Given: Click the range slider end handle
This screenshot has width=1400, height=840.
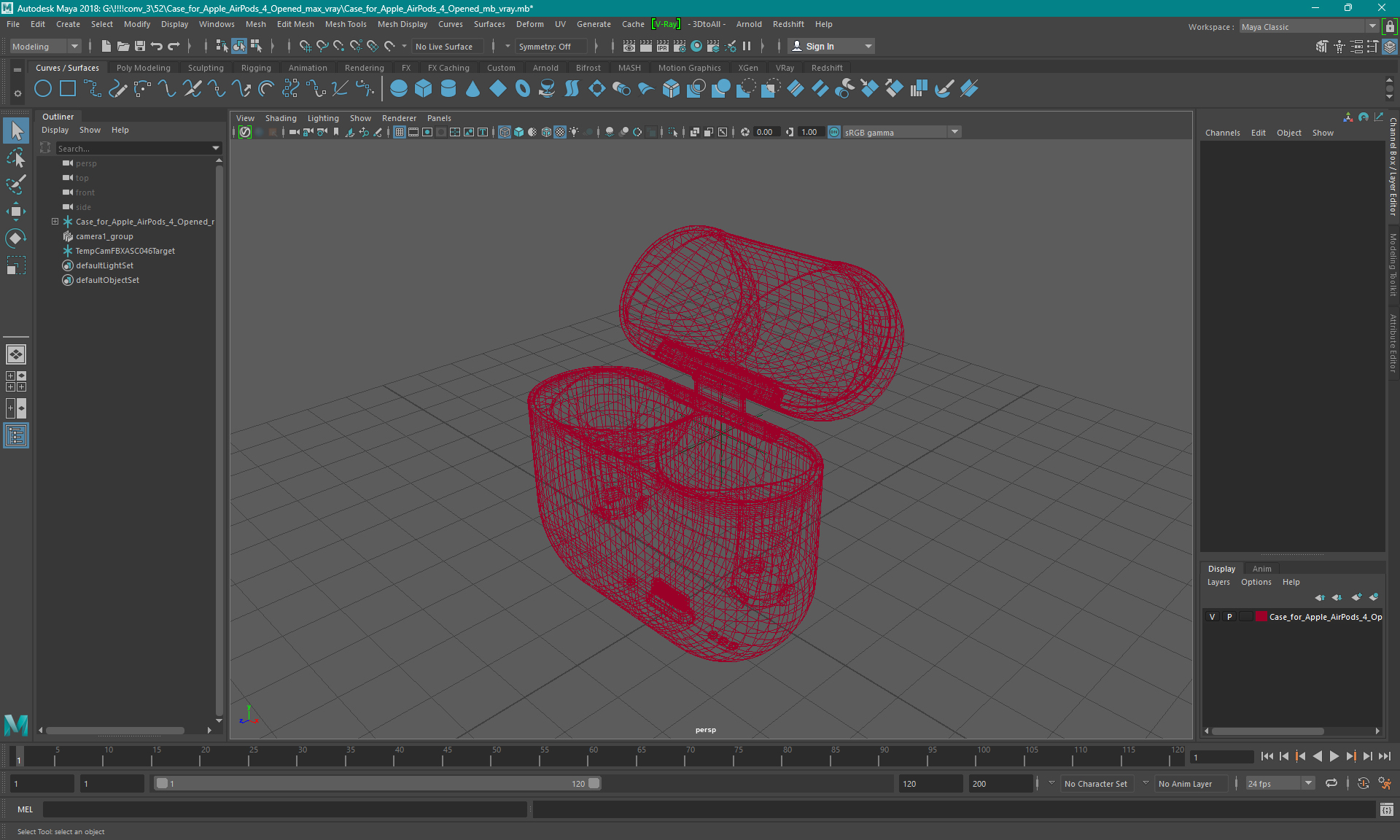Looking at the screenshot, I should tap(594, 783).
